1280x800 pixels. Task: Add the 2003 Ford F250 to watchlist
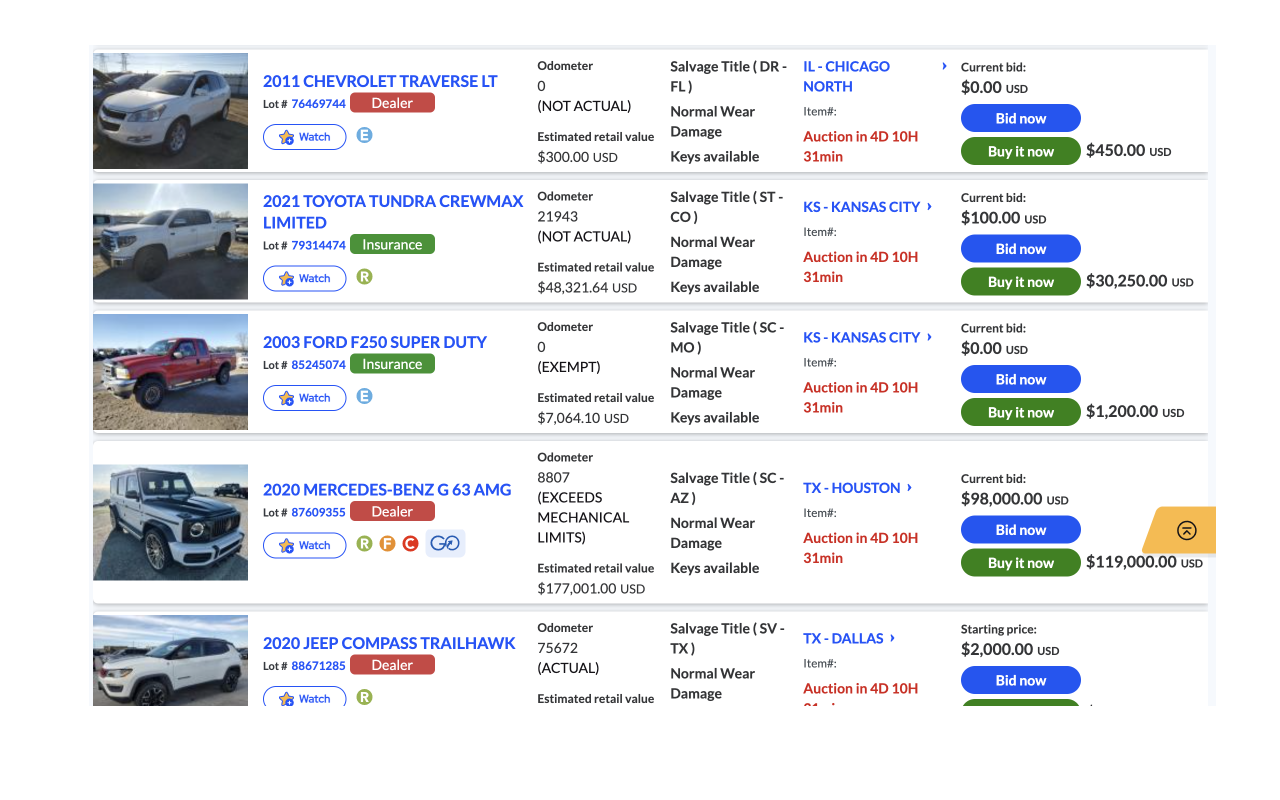coord(305,398)
